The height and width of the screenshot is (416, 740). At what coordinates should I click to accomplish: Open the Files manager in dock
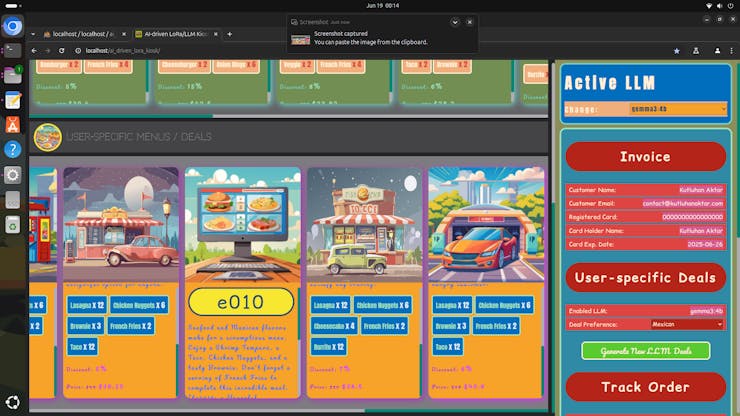pyautogui.click(x=13, y=75)
